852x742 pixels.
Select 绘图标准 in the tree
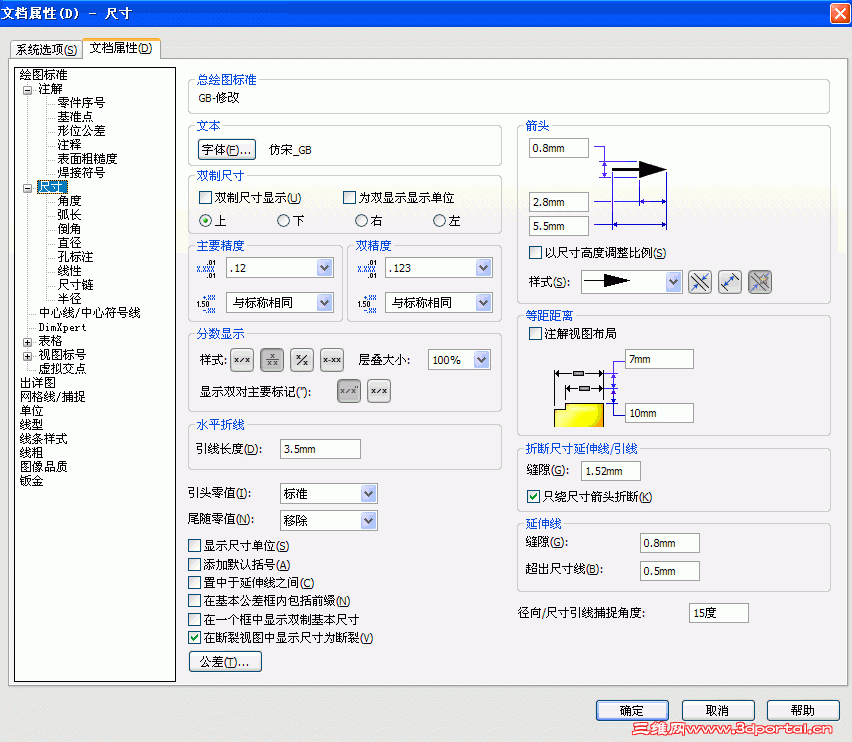tap(43, 75)
